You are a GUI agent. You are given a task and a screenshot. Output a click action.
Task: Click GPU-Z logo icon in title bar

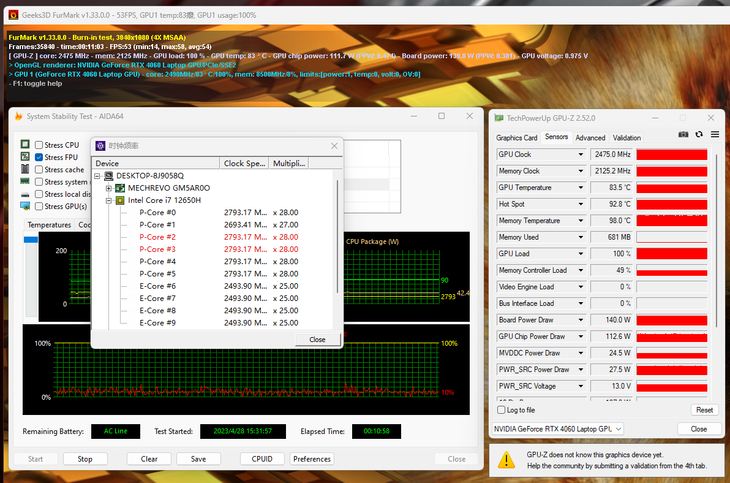point(499,118)
